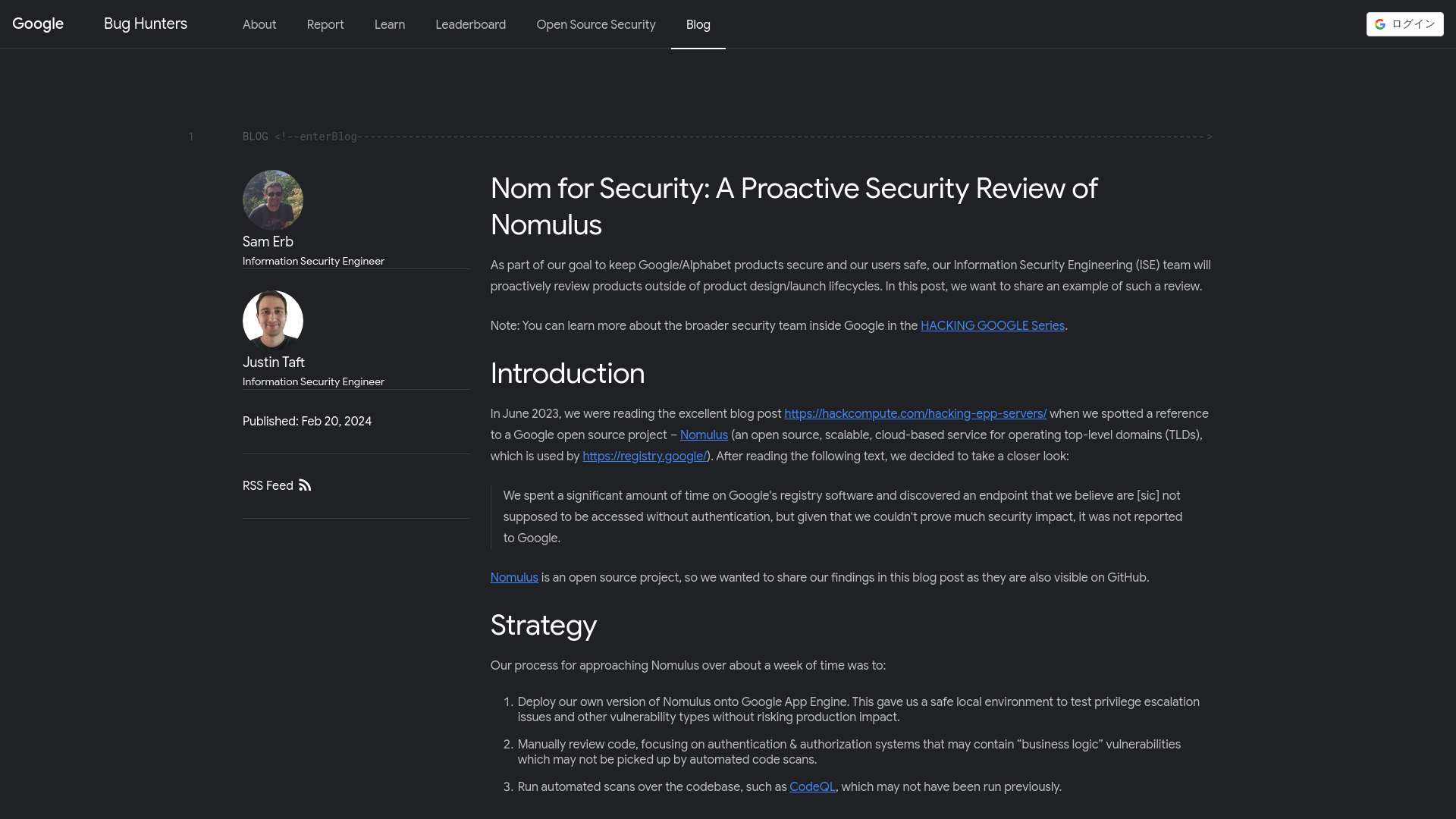This screenshot has height=819, width=1456.
Task: Follow the Nomulus link in the introduction
Action: pos(704,435)
